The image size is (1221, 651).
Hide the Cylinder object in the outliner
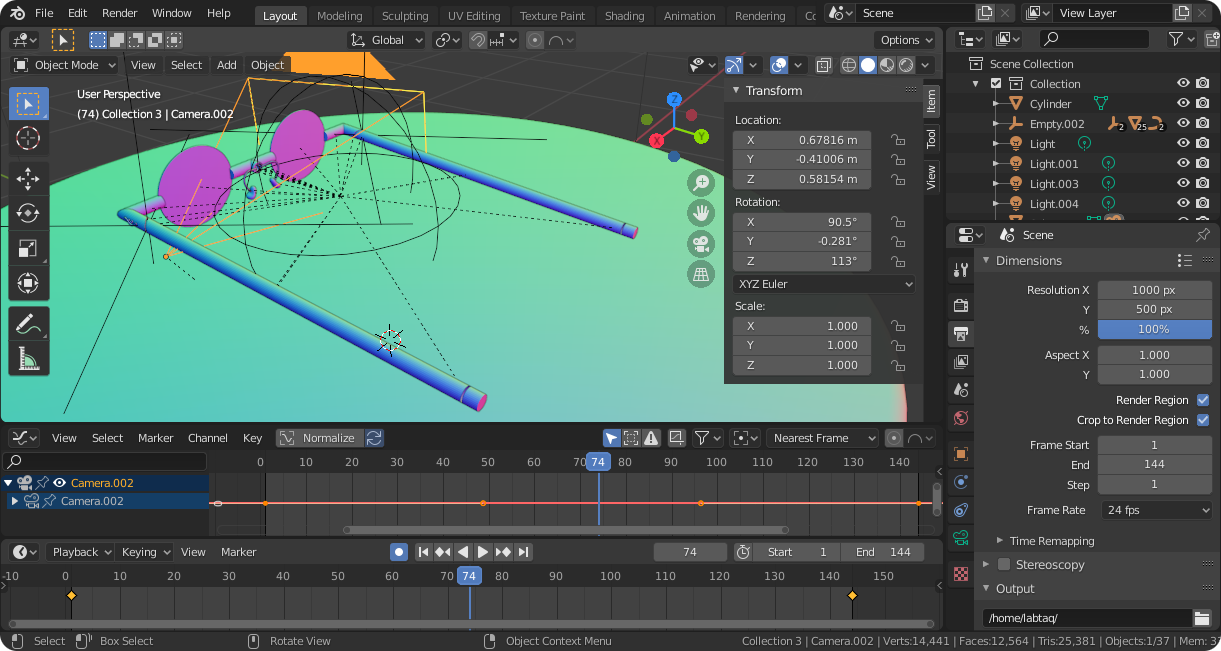(1183, 104)
